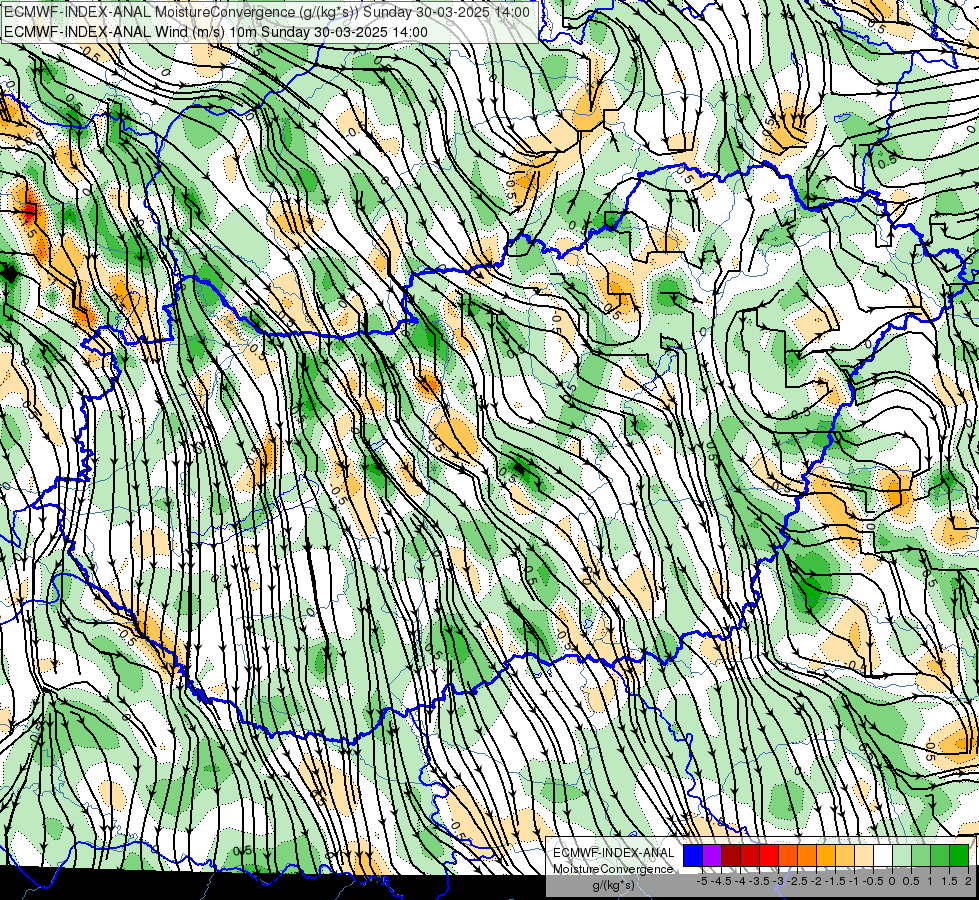Select the palest green legend swatch
The width and height of the screenshot is (979, 900).
pyautogui.click(x=902, y=856)
